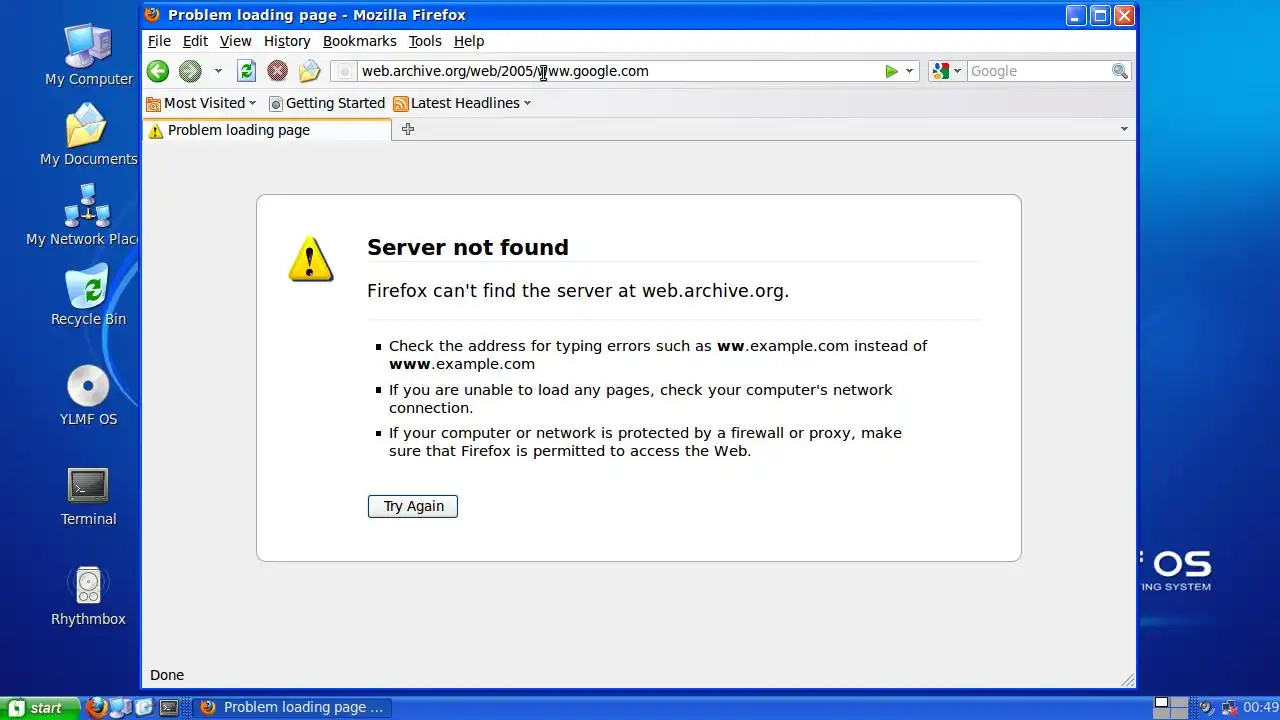Click the Try Again button

coord(413,506)
